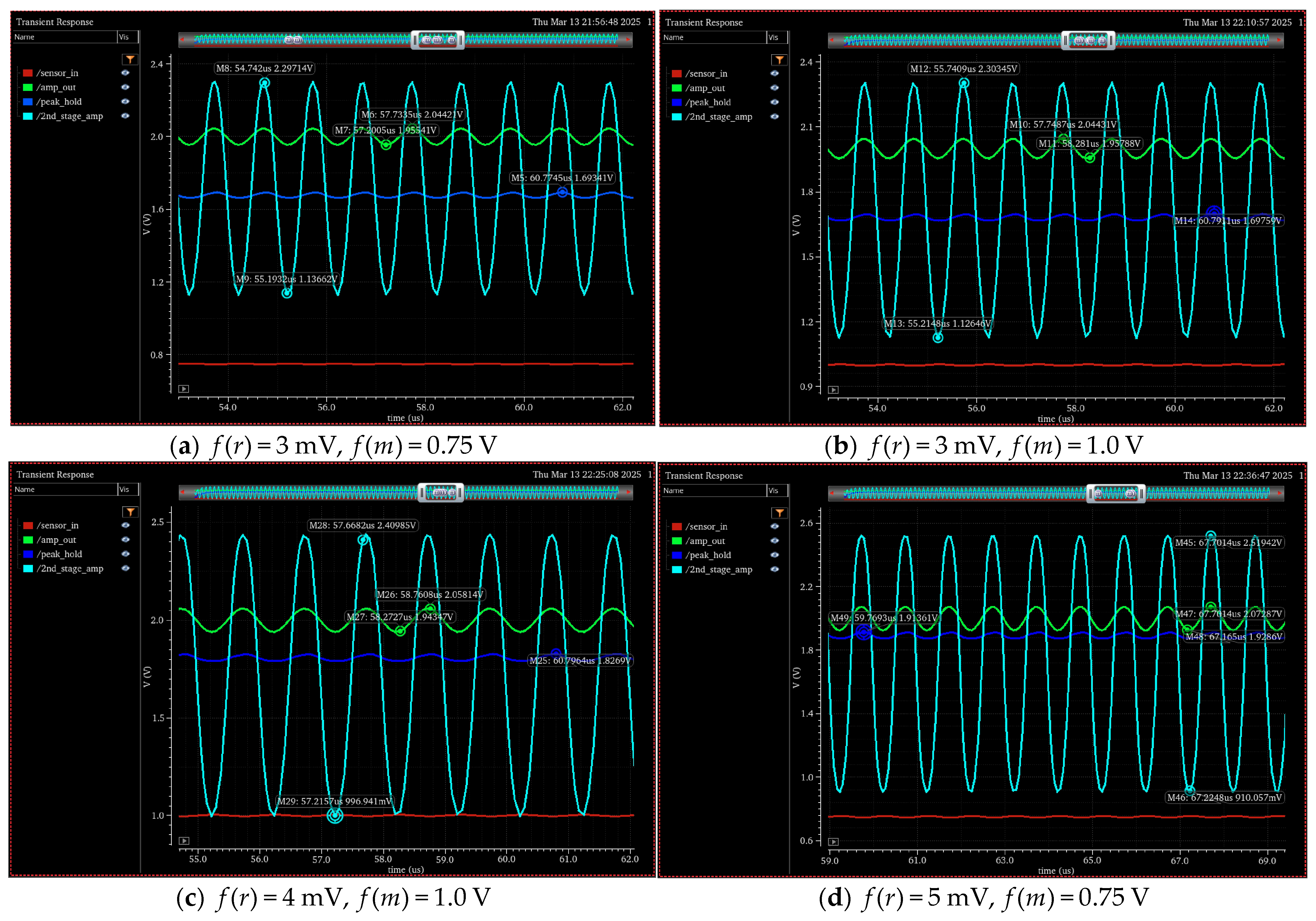Click zoom-window handle on panel (c) overview bar
Viewport: 1316px width, 921px height.
tap(441, 492)
